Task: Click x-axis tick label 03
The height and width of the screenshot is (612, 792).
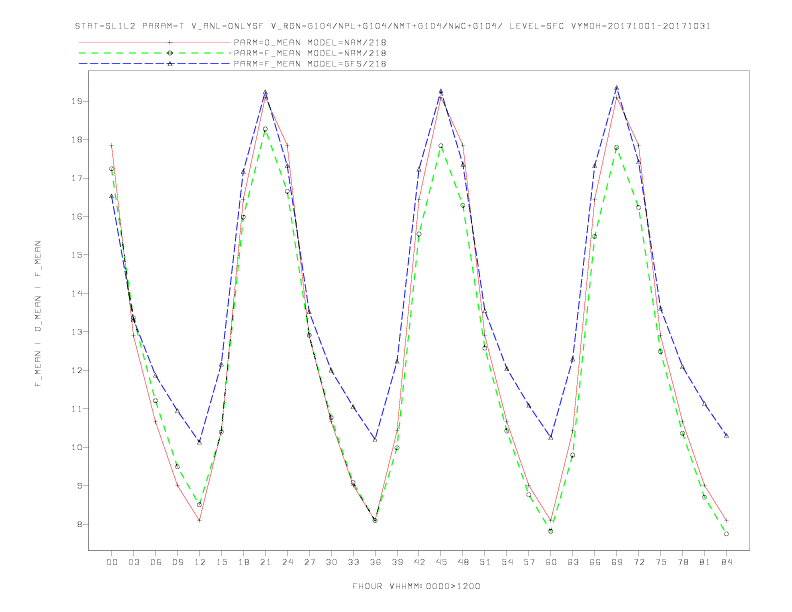Action: pyautogui.click(x=133, y=562)
